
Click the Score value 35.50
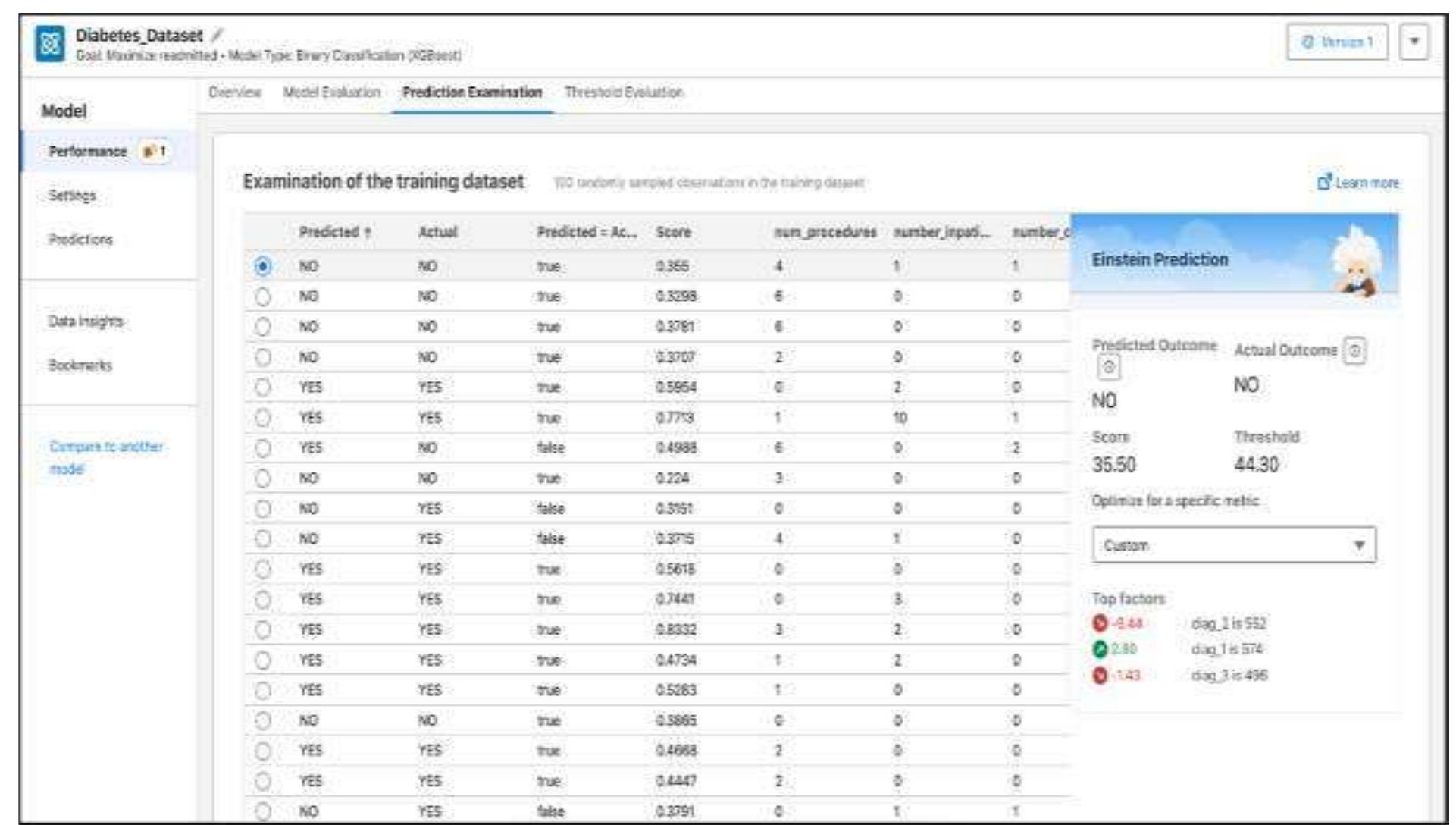click(1113, 464)
